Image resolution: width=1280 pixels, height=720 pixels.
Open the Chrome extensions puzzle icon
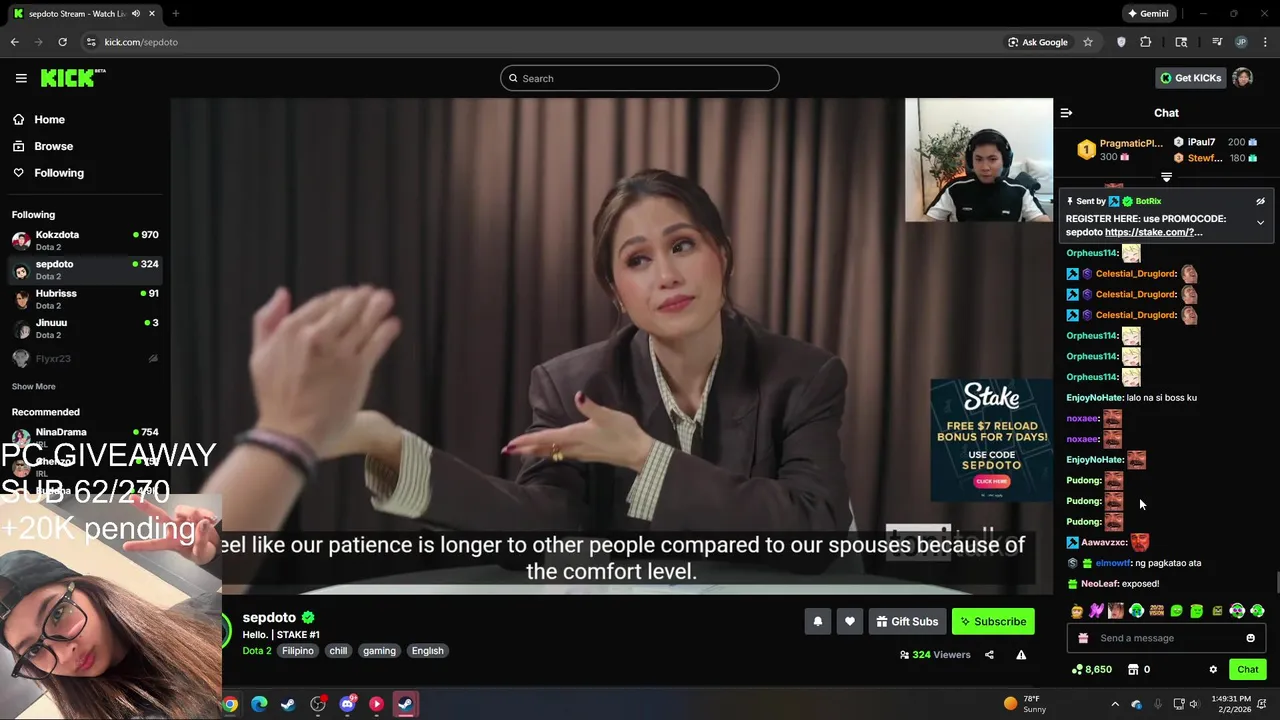point(1146,42)
